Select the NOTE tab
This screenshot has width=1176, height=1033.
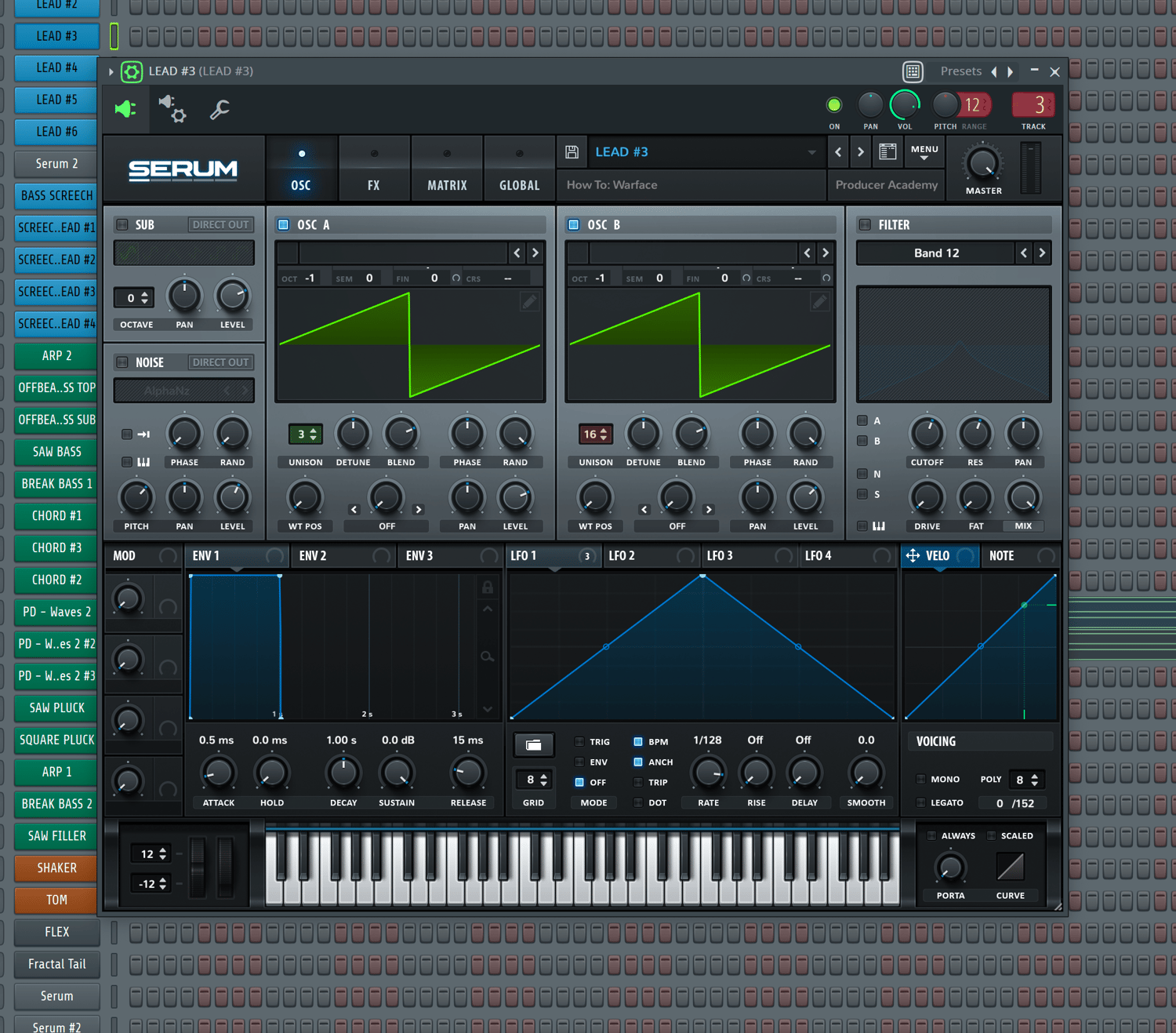coord(1021,555)
